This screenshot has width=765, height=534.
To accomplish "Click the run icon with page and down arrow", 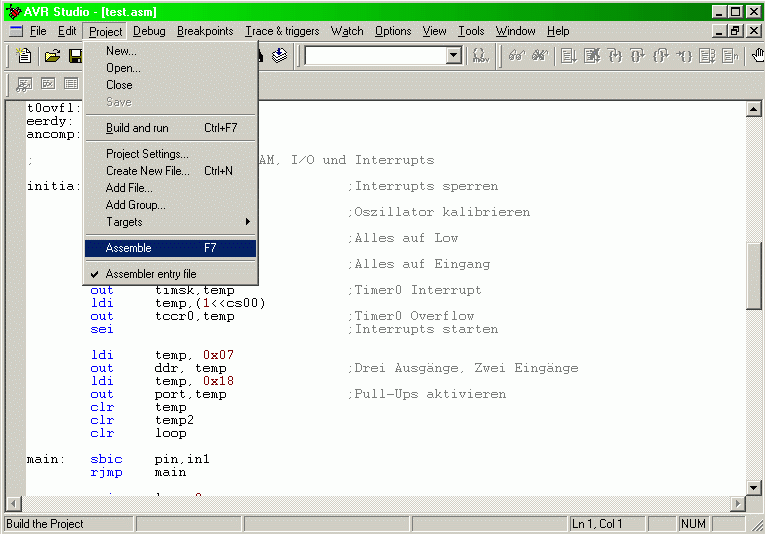I will click(x=568, y=56).
